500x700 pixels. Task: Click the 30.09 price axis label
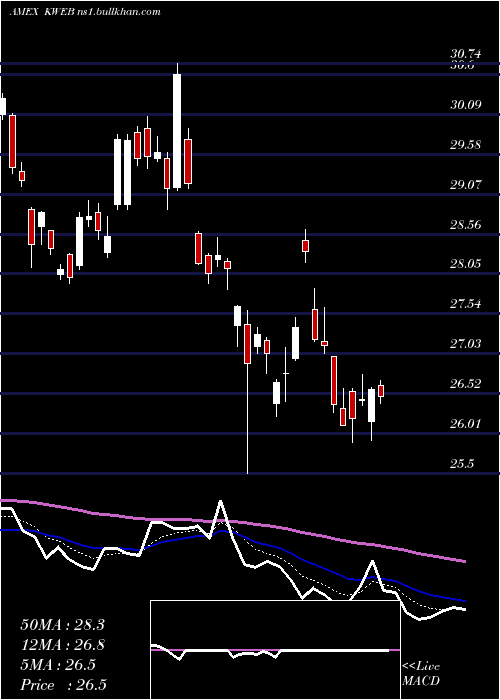(466, 105)
